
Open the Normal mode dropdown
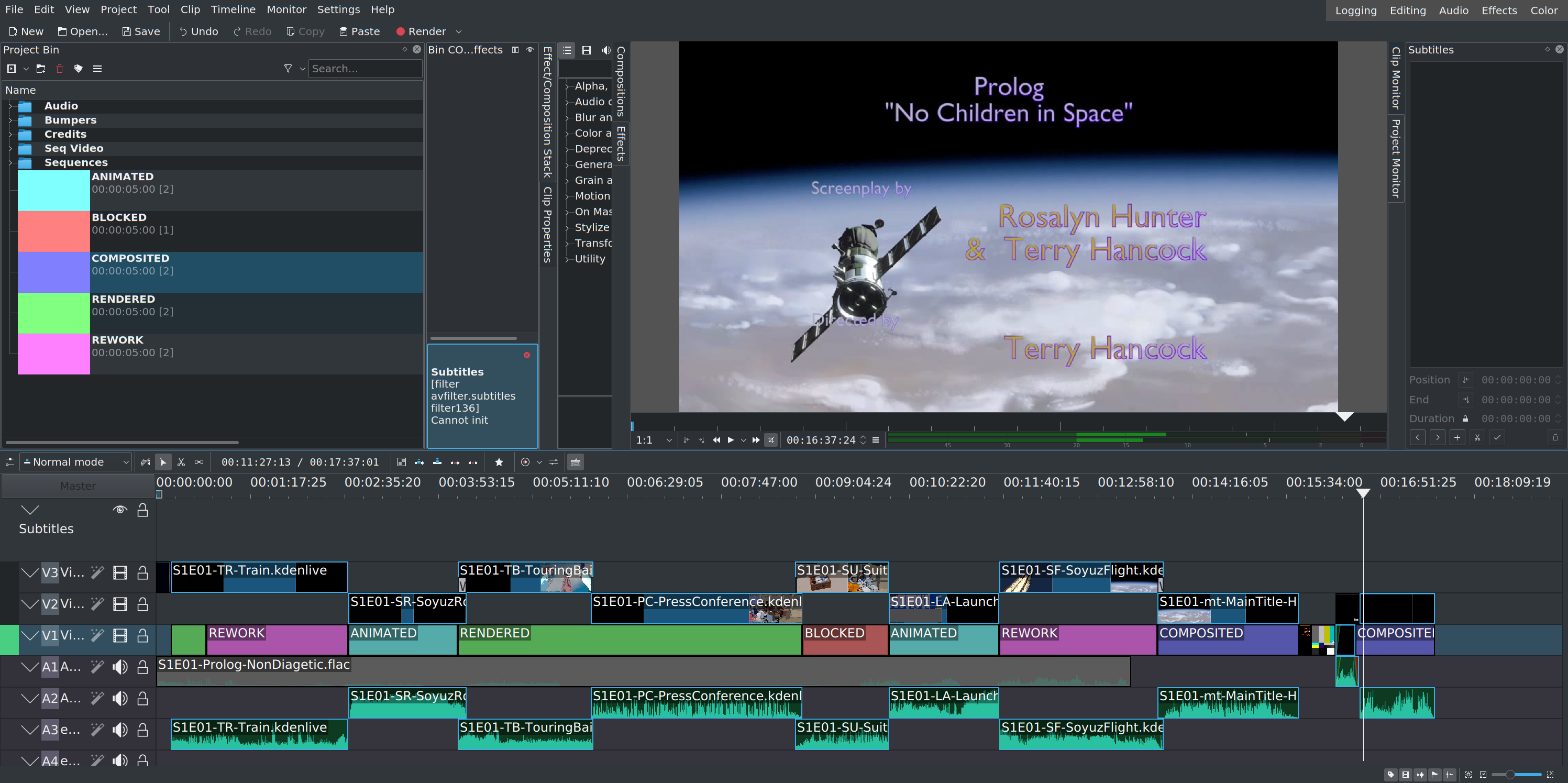(76, 462)
